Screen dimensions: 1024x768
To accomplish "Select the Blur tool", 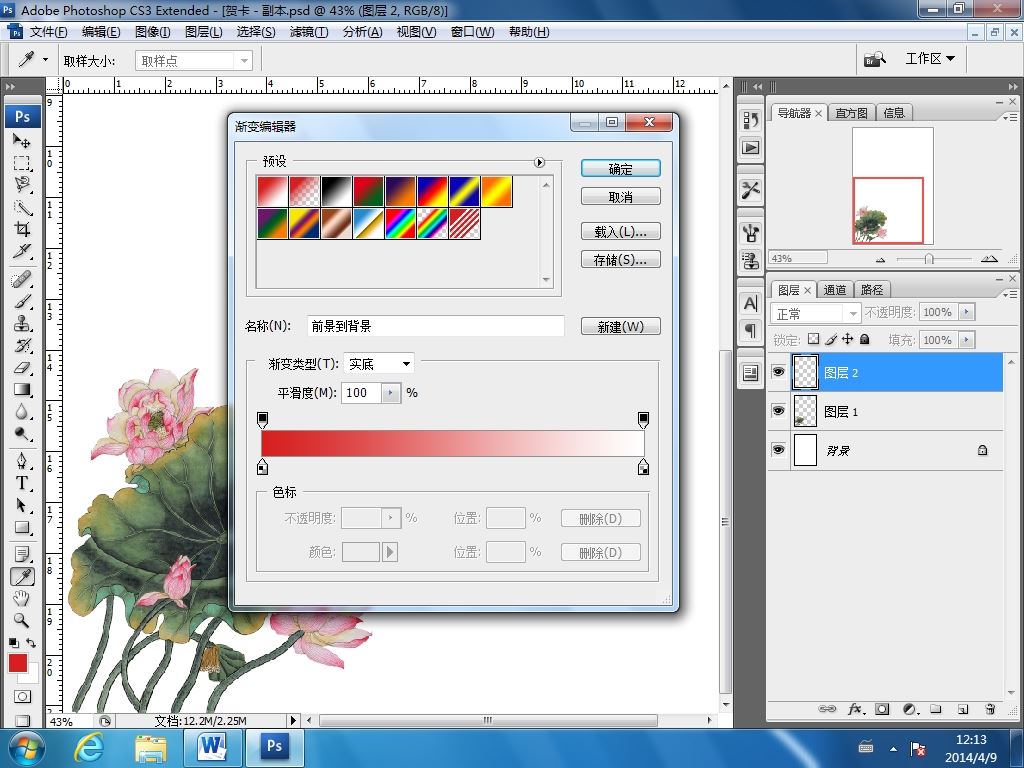I will [22, 412].
